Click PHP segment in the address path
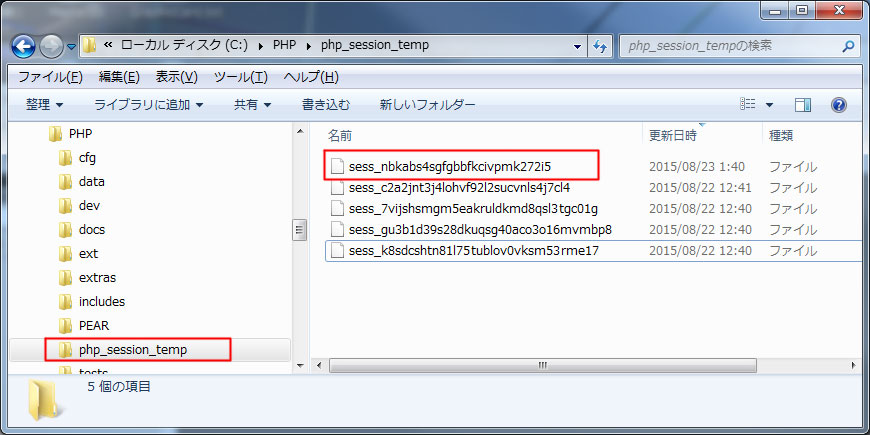The height and width of the screenshot is (435, 870). pos(284,45)
